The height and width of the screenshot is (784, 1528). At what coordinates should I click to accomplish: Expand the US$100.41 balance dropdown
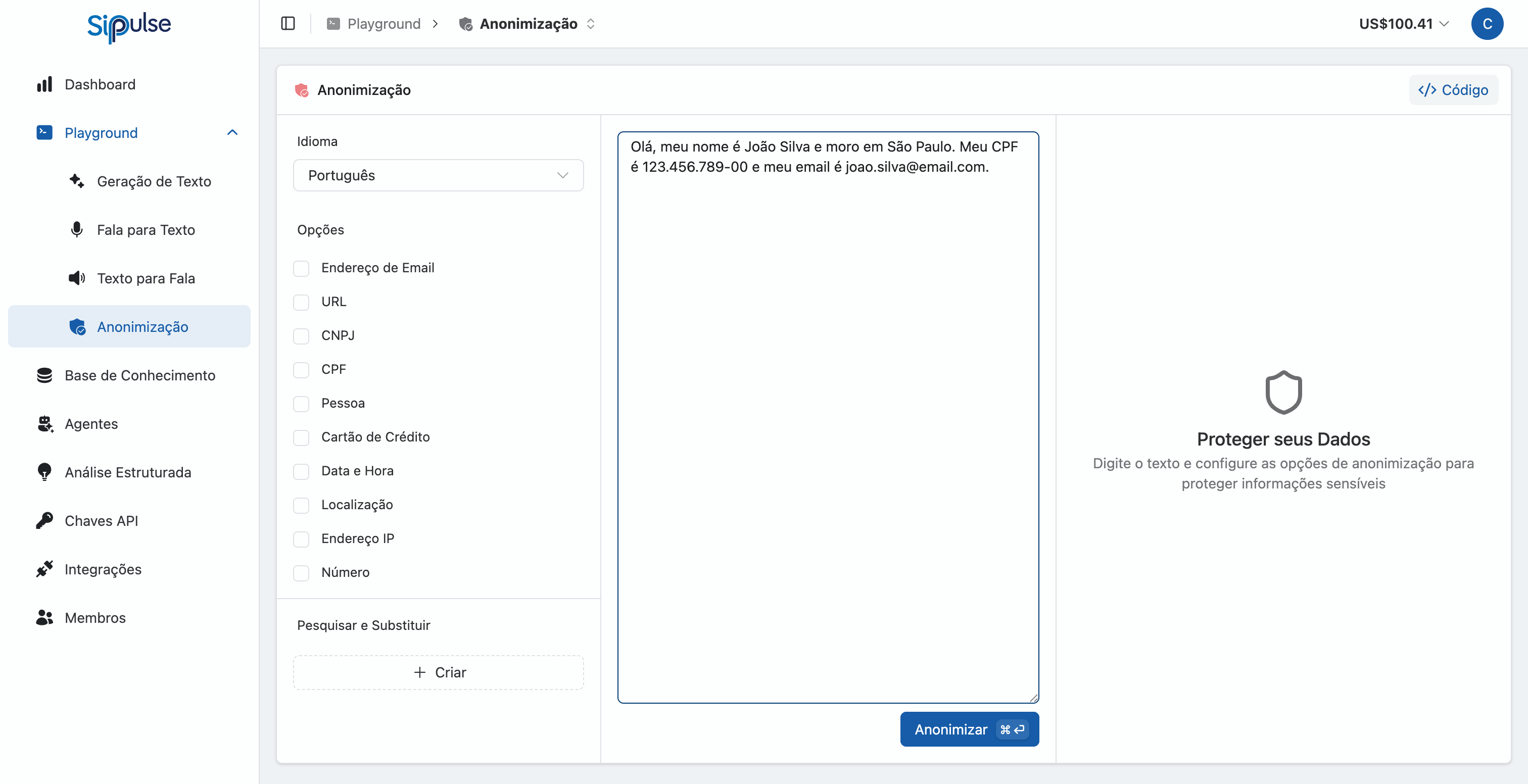point(1403,24)
